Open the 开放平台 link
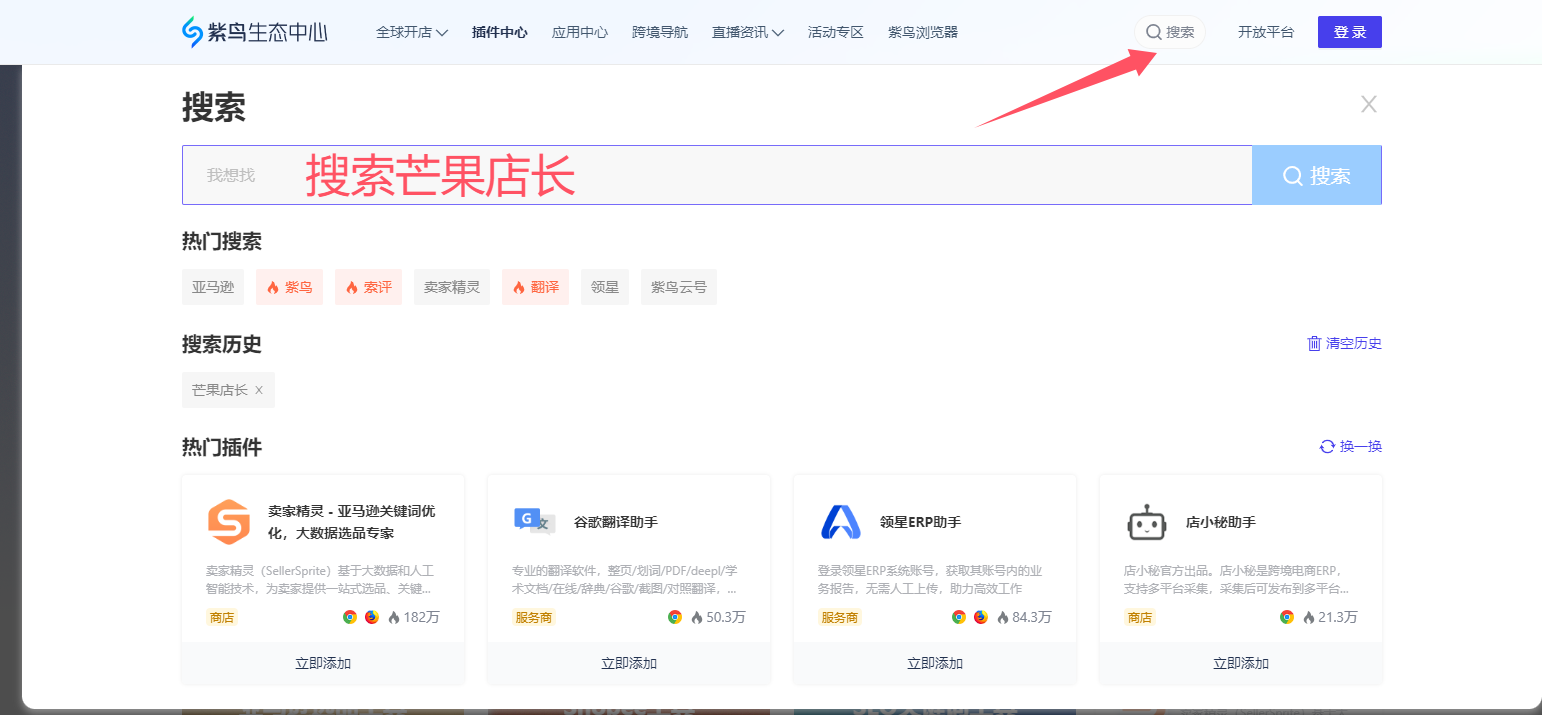Screen dimensions: 1542x715 1266,32
